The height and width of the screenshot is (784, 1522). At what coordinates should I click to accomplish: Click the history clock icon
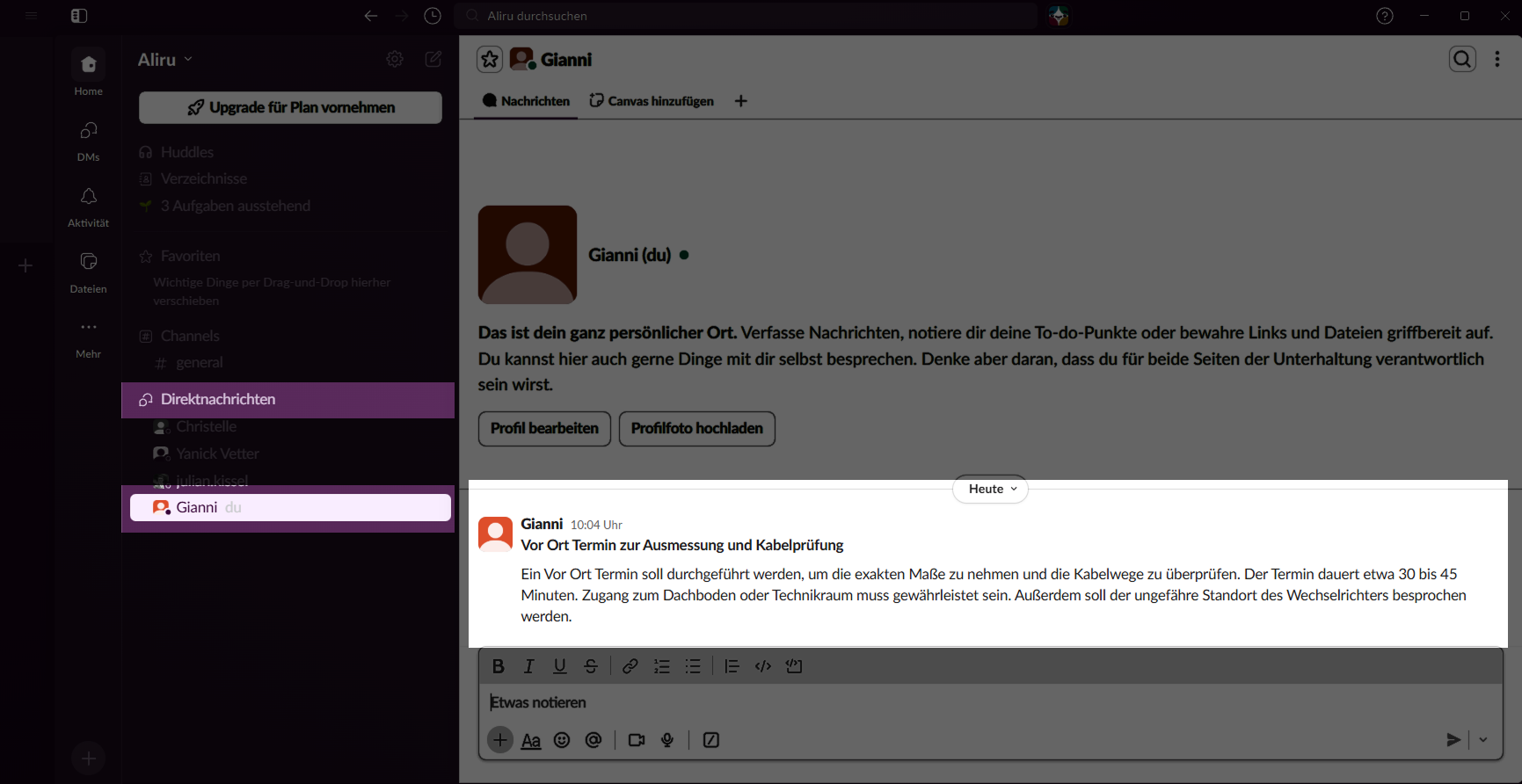tap(432, 16)
